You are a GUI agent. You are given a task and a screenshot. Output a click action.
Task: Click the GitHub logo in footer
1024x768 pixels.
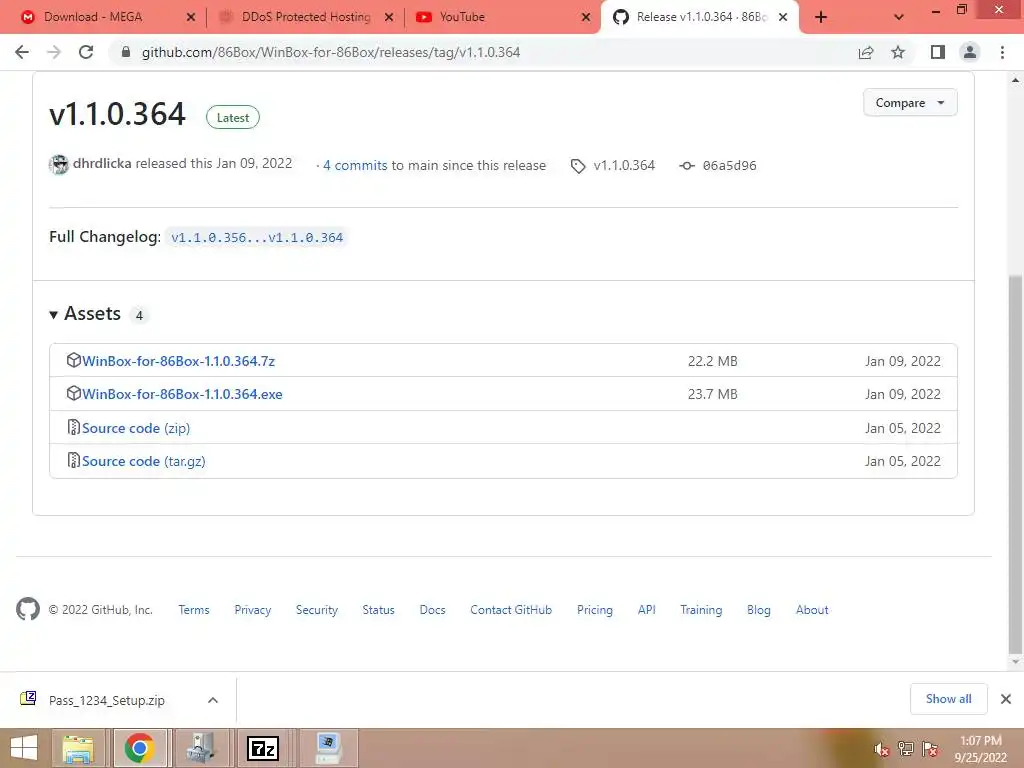click(x=28, y=609)
